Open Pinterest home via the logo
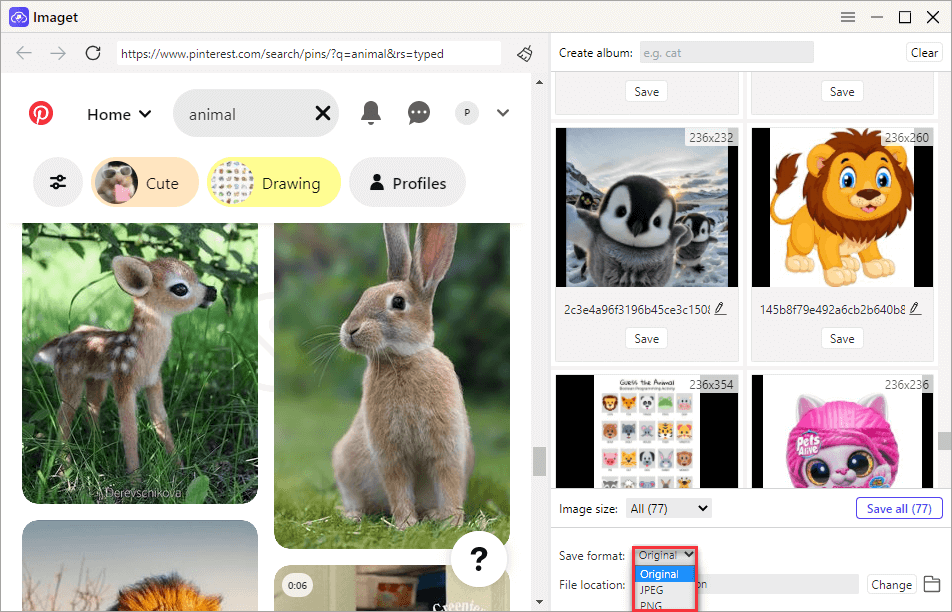Screen dimensions: 952x612 click(x=41, y=113)
